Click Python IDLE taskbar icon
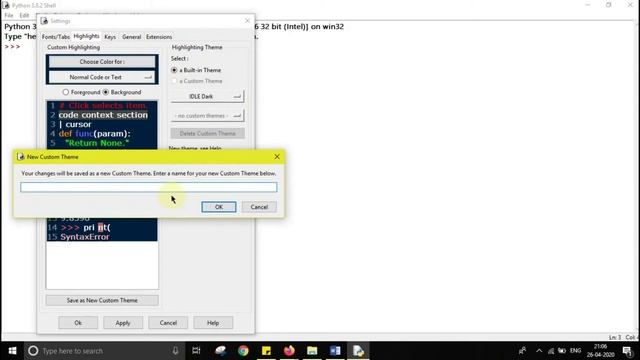Image resolution: width=640 pixels, height=360 pixels. pos(358,351)
